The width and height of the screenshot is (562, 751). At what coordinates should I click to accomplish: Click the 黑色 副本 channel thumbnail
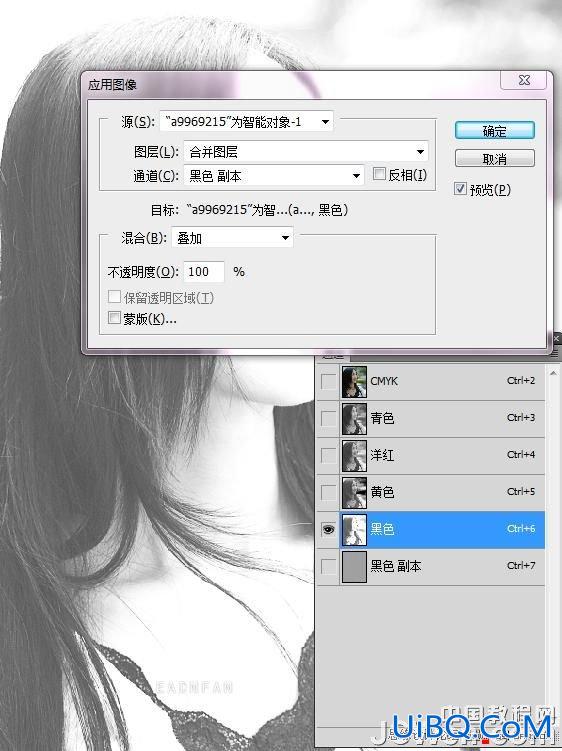[x=354, y=567]
